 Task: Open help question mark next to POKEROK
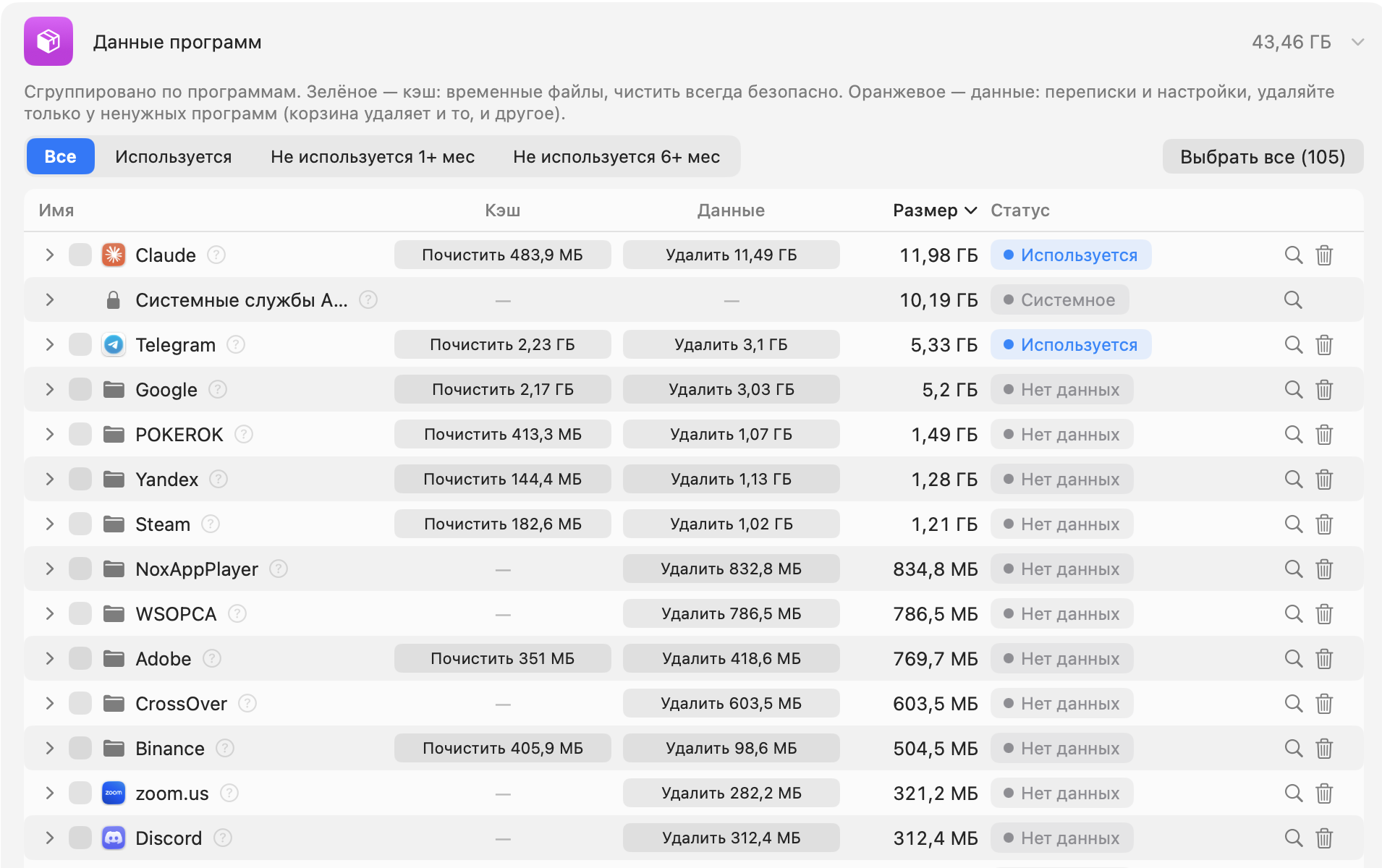point(244,434)
